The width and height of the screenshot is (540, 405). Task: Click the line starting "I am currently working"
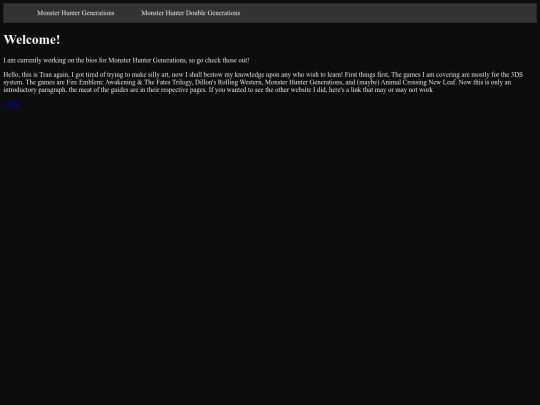(126, 60)
